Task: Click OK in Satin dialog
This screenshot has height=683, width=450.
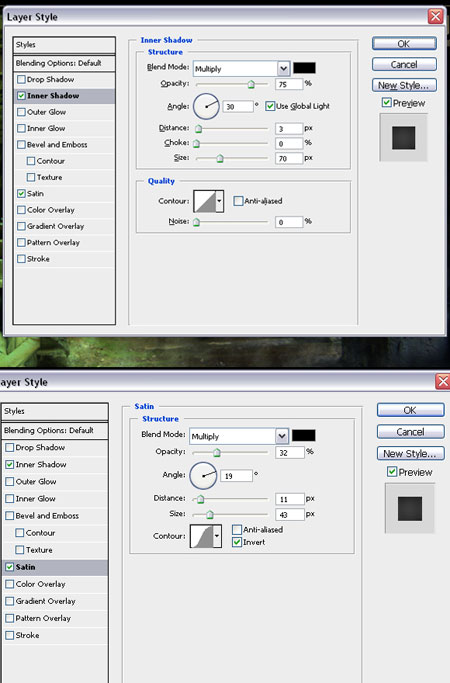Action: tap(410, 410)
